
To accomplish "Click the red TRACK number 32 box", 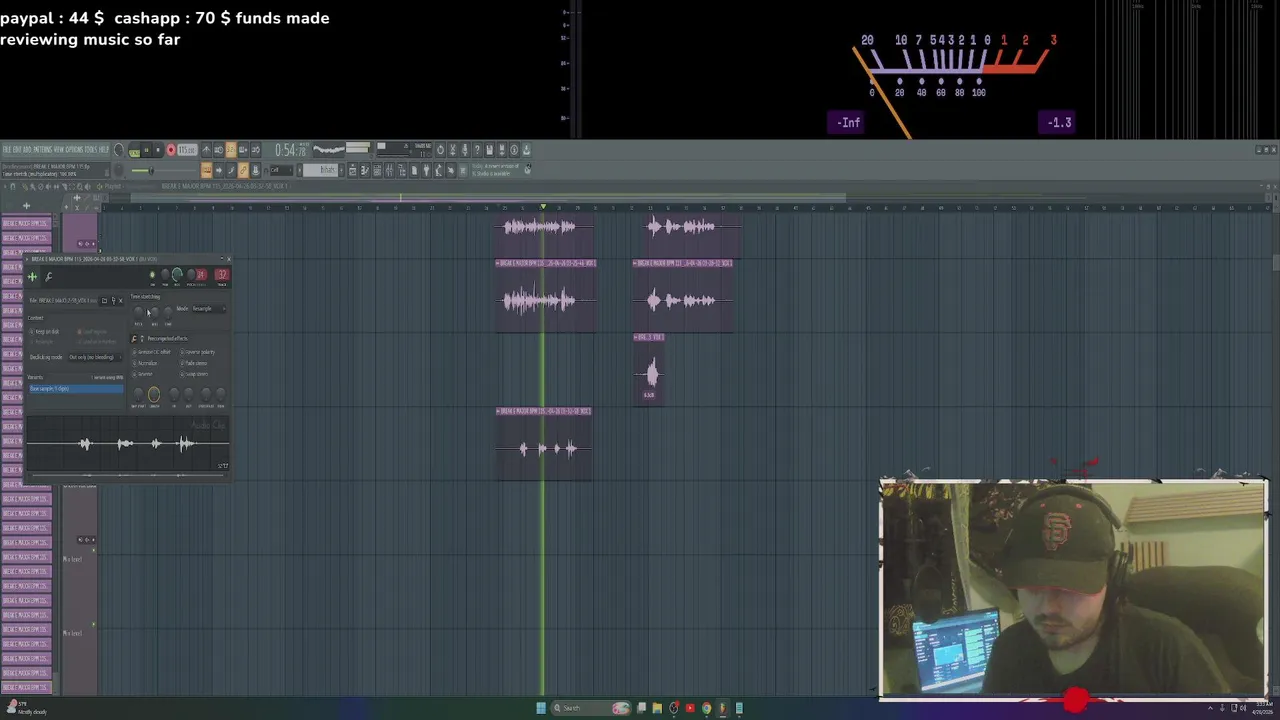I will (x=222, y=274).
